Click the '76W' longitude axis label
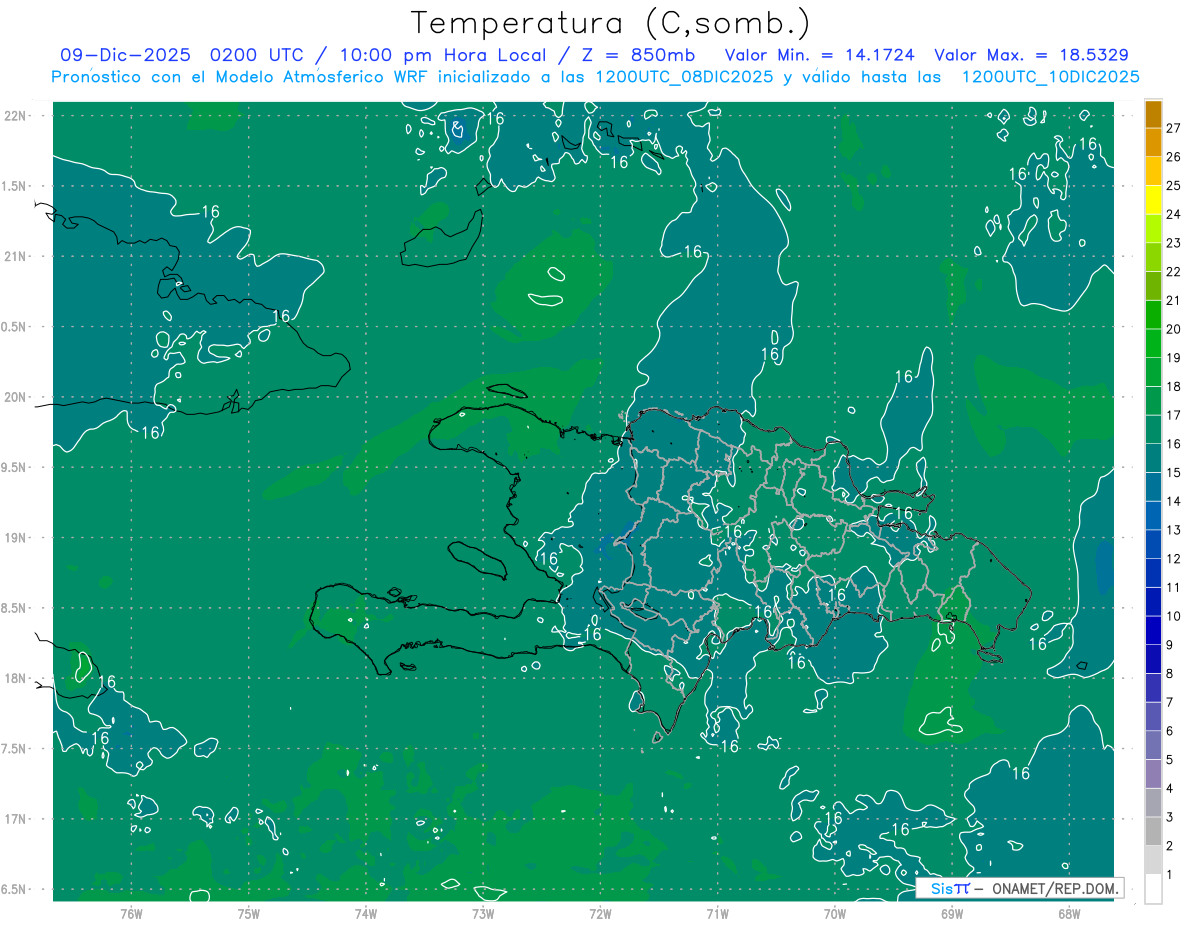The image size is (1200, 927). point(131,913)
